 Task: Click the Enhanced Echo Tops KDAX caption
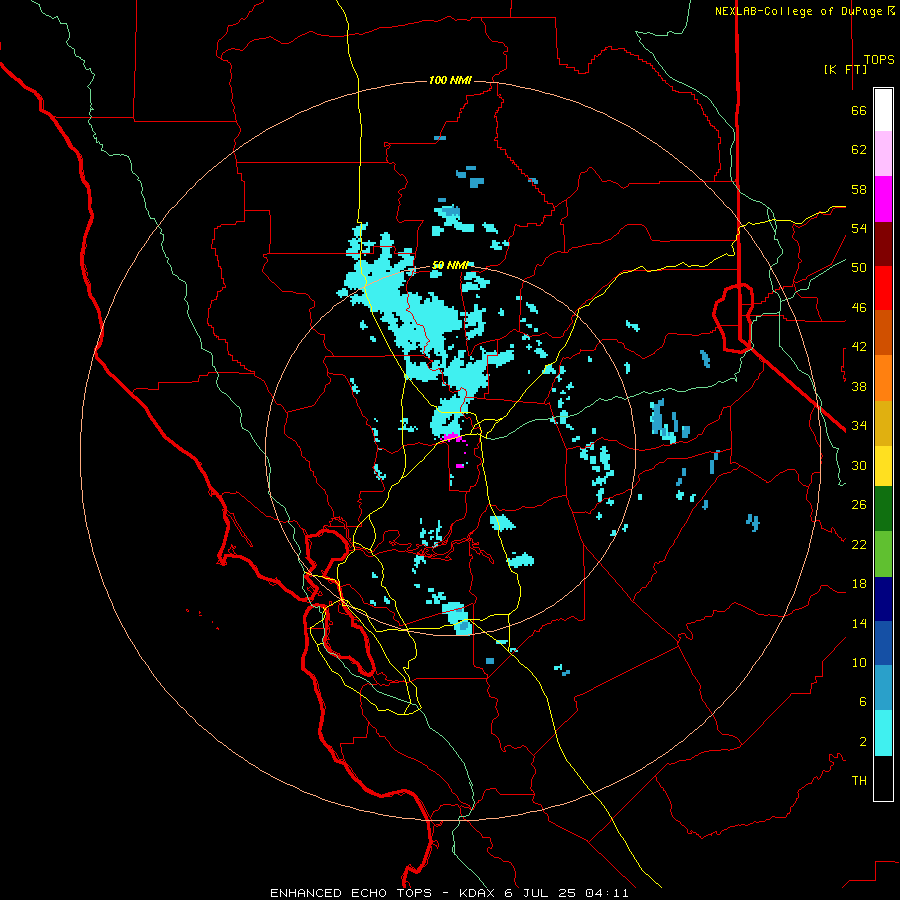(x=449, y=893)
